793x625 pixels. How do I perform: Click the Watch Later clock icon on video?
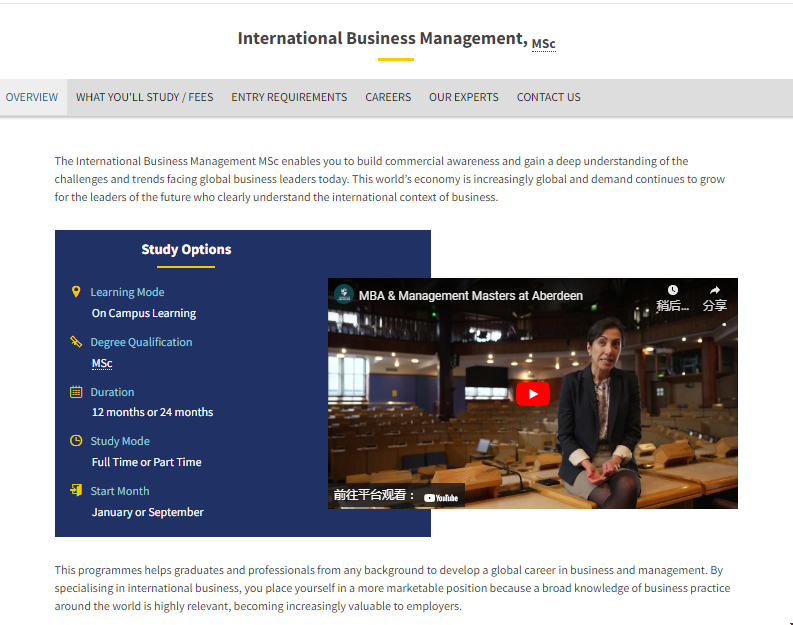point(673,291)
